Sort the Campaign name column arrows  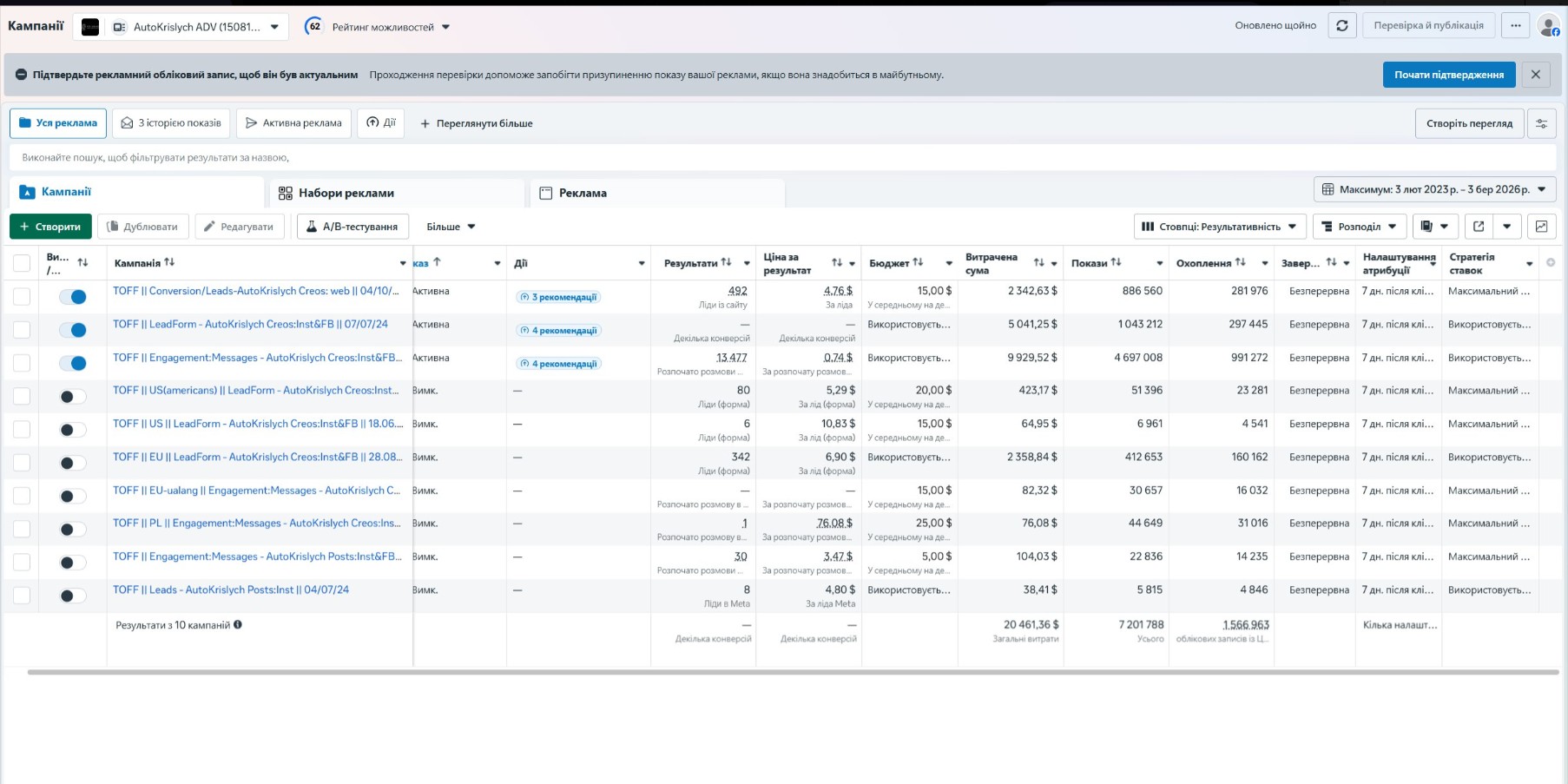(x=169, y=262)
